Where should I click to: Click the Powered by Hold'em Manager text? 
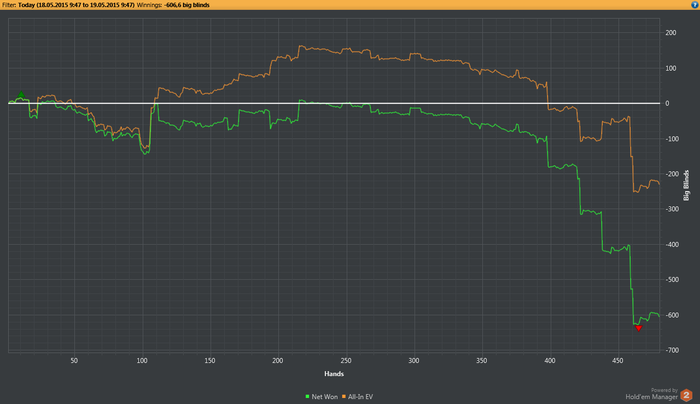pyautogui.click(x=652, y=394)
